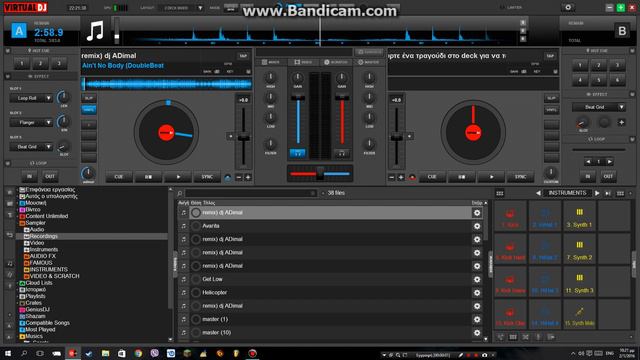
Task: Trigger the Synth 2 sampler pad
Action: point(579,250)
